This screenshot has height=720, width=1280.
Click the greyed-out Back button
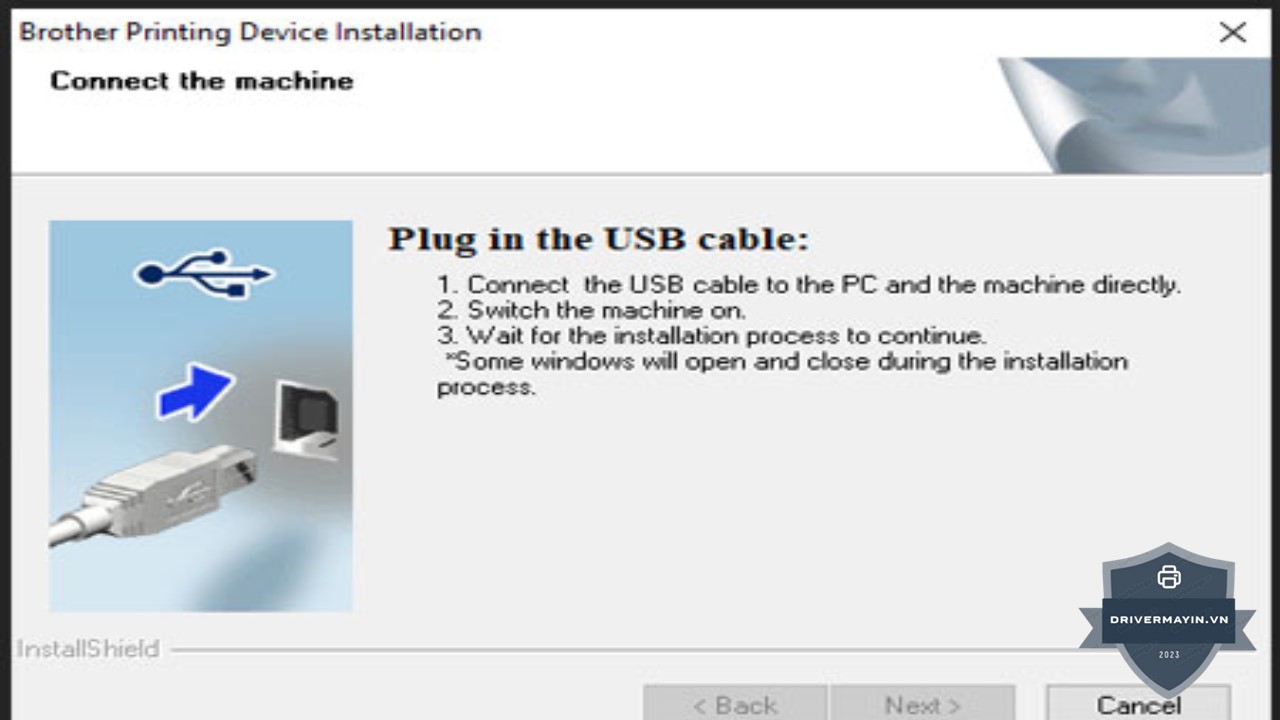[735, 704]
